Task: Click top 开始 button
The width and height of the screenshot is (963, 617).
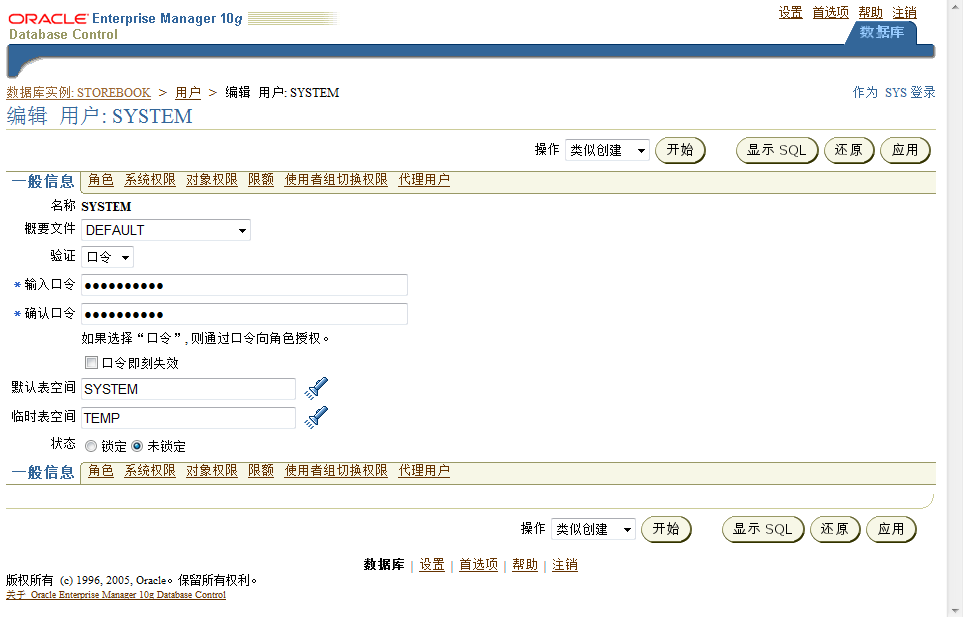Action: click(x=680, y=150)
